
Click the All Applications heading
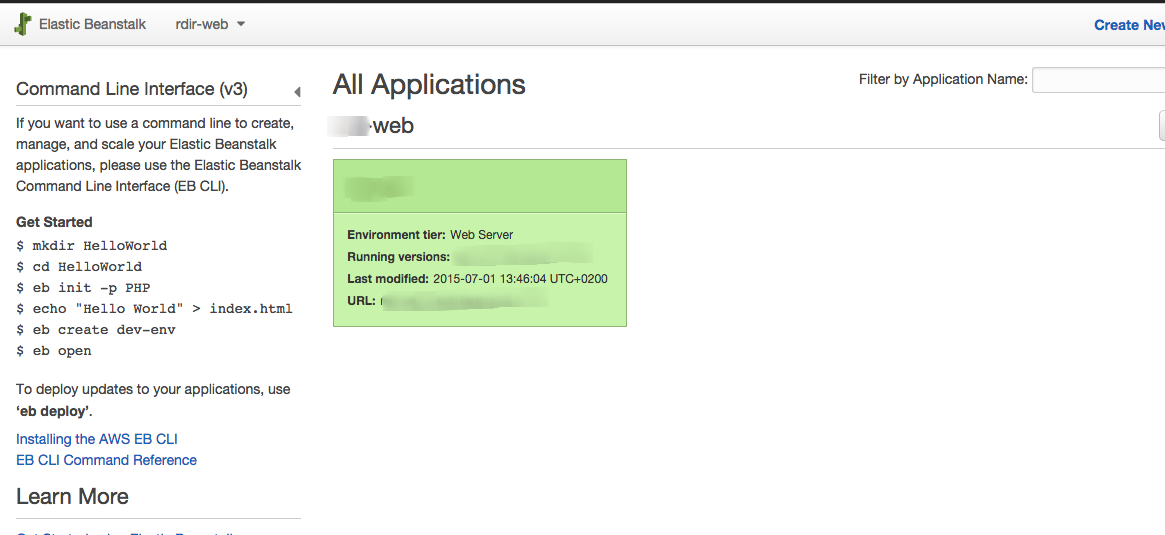pyautogui.click(x=429, y=85)
